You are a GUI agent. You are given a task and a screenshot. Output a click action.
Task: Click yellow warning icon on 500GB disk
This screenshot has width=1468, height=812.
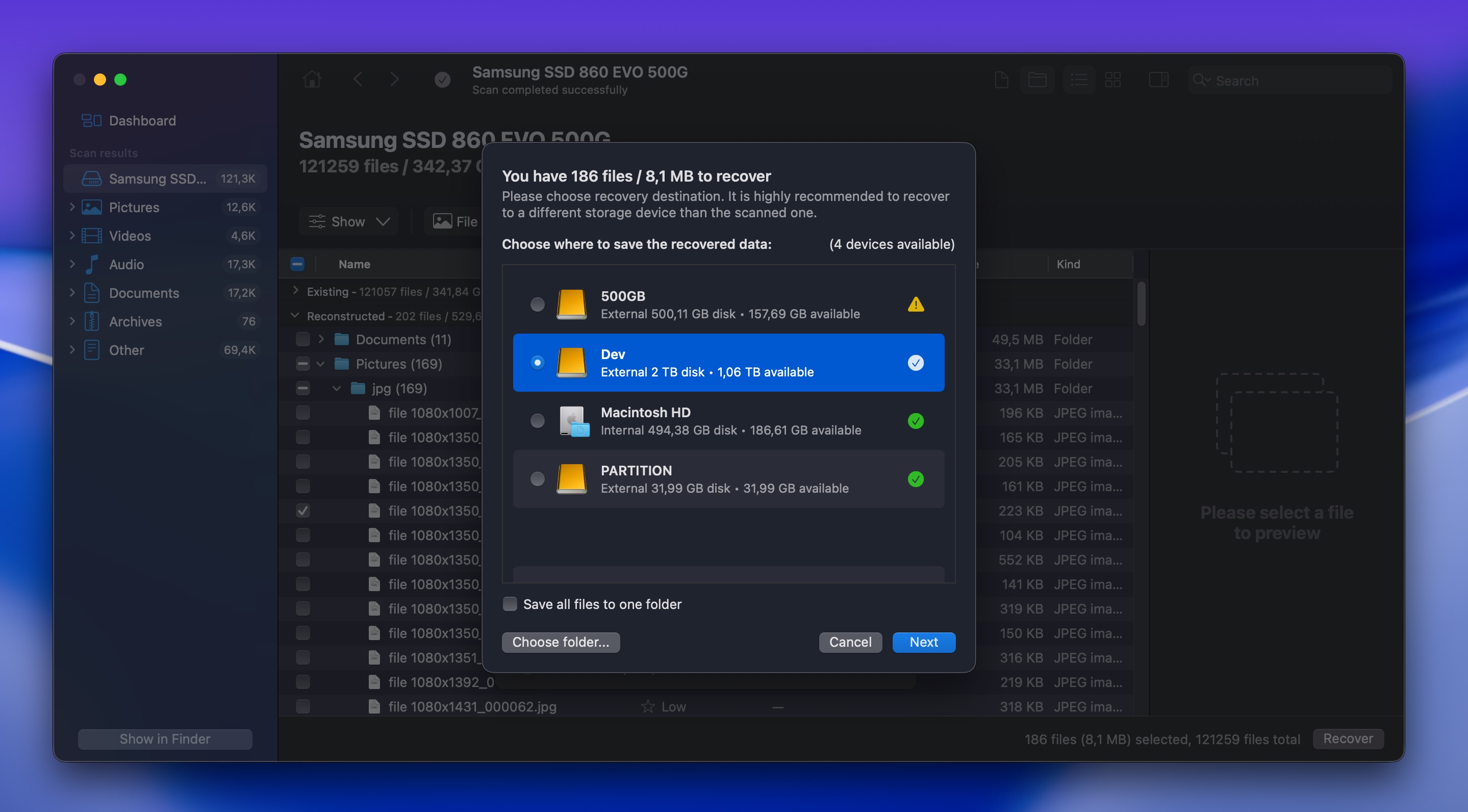pyautogui.click(x=915, y=304)
